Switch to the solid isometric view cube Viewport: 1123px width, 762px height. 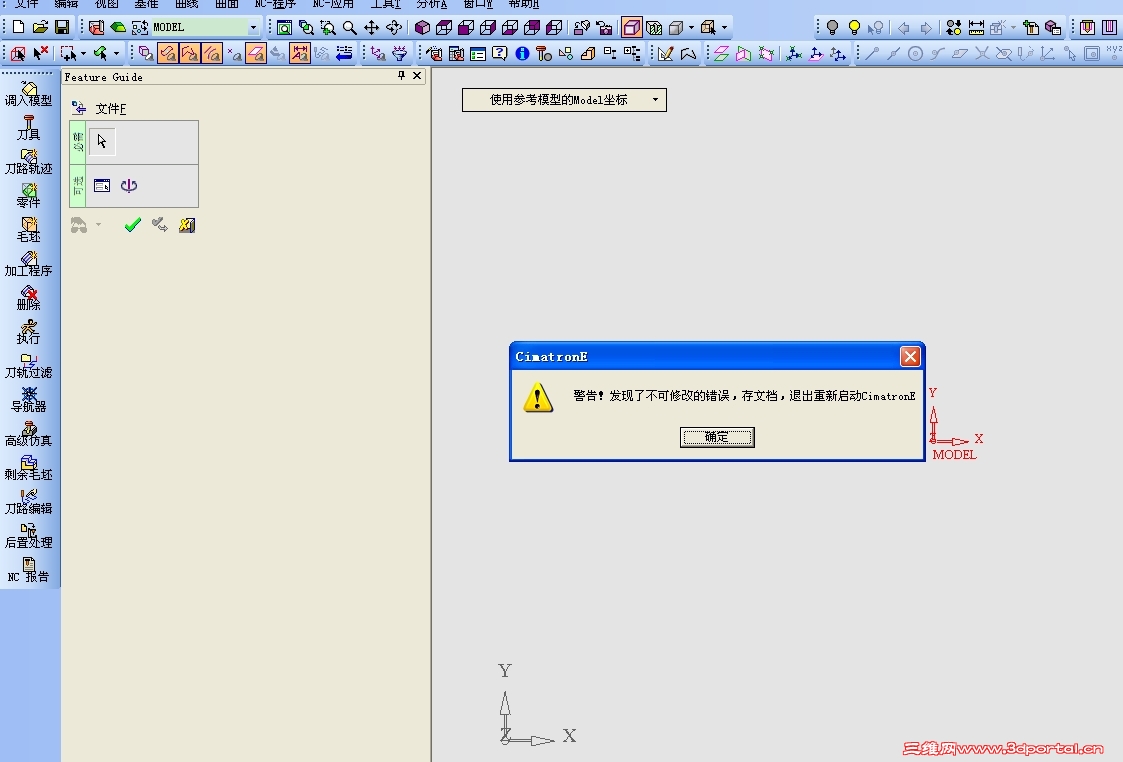pos(423,28)
